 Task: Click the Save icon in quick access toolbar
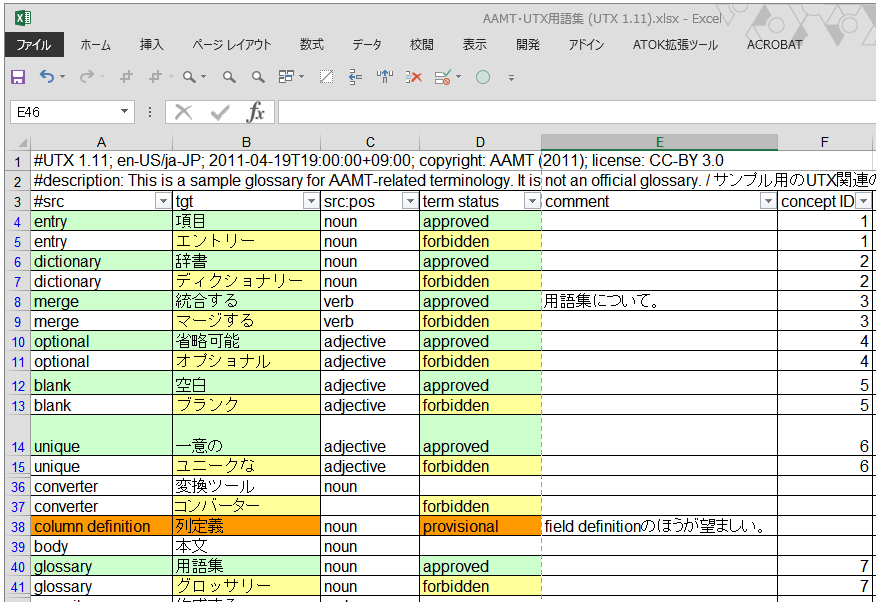pyautogui.click(x=18, y=77)
